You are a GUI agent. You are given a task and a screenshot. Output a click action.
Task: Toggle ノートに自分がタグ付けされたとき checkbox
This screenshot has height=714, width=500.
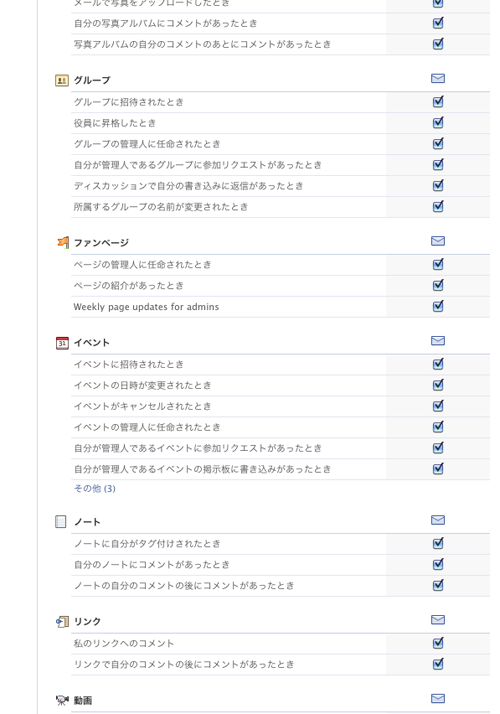[438, 543]
